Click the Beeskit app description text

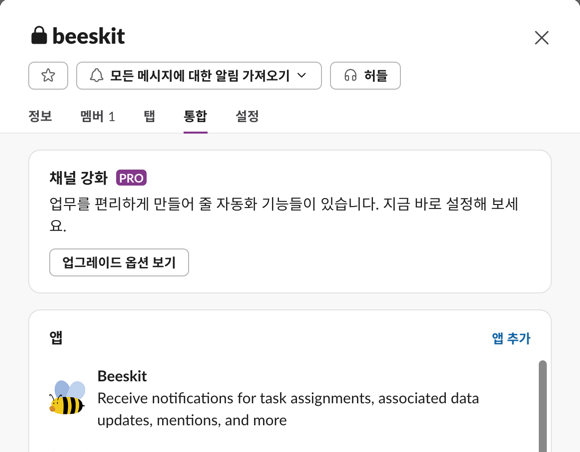pos(288,409)
